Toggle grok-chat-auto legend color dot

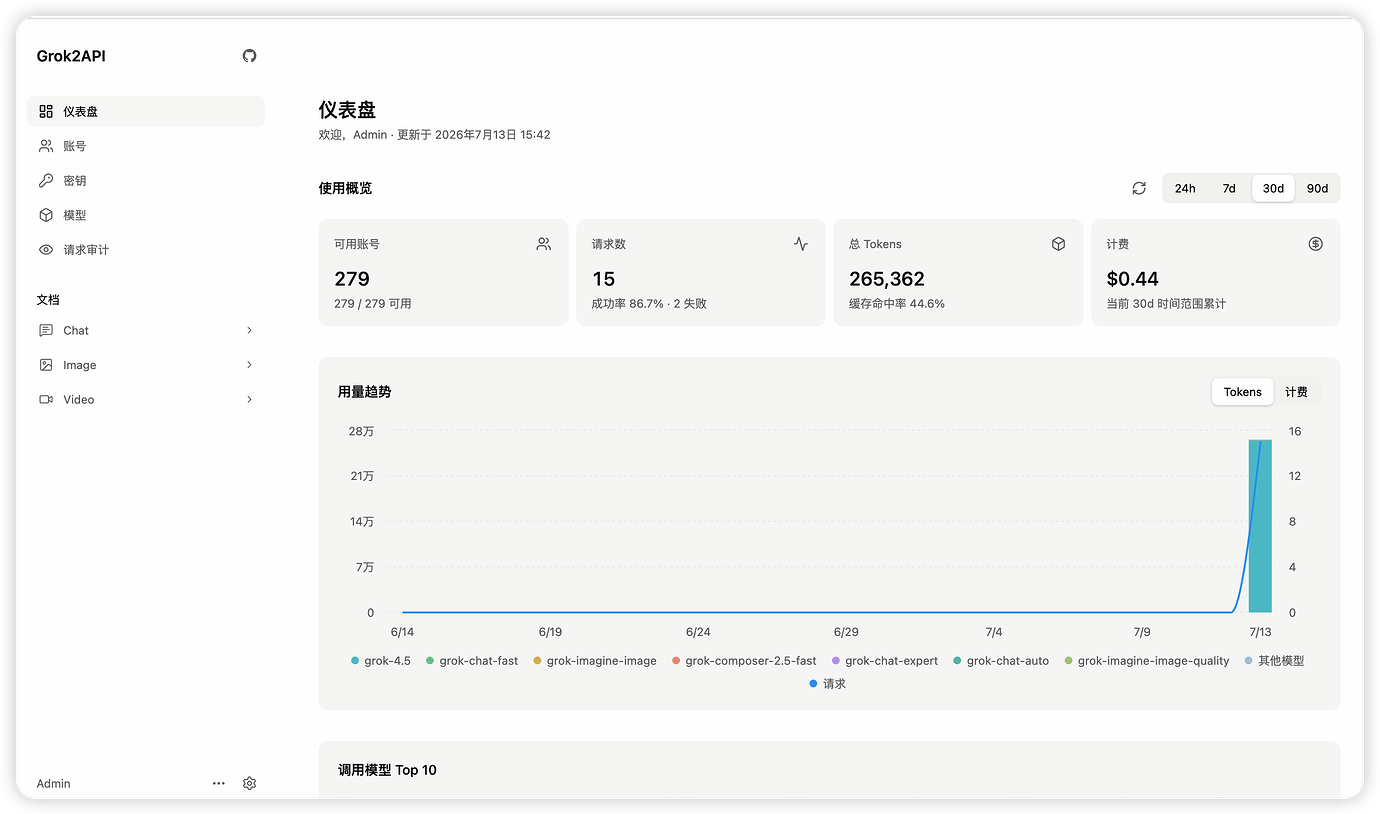pos(957,661)
